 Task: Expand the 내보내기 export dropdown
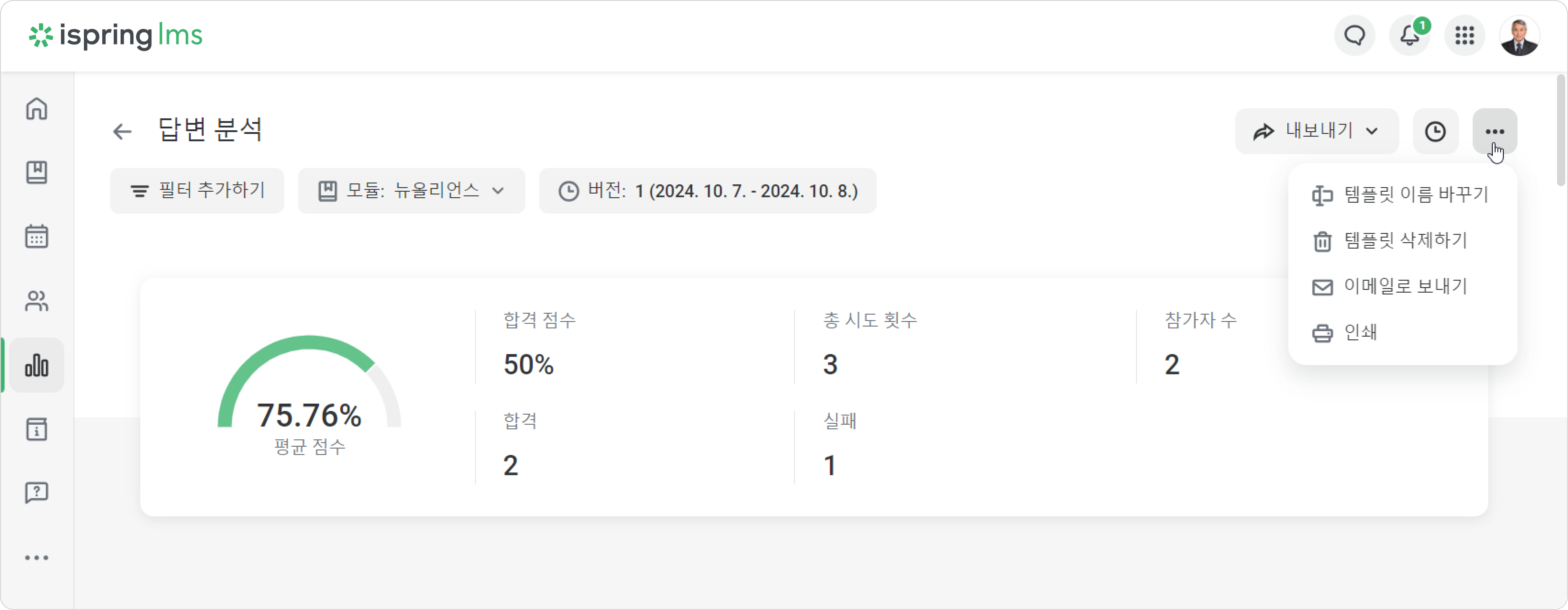(1317, 131)
